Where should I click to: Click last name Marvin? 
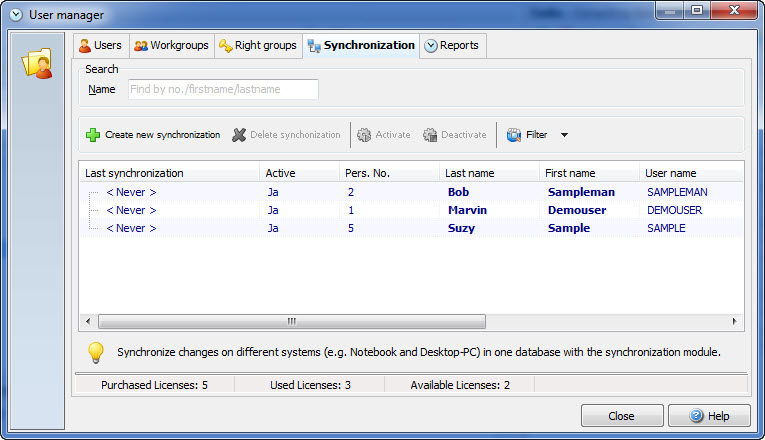click(x=467, y=210)
